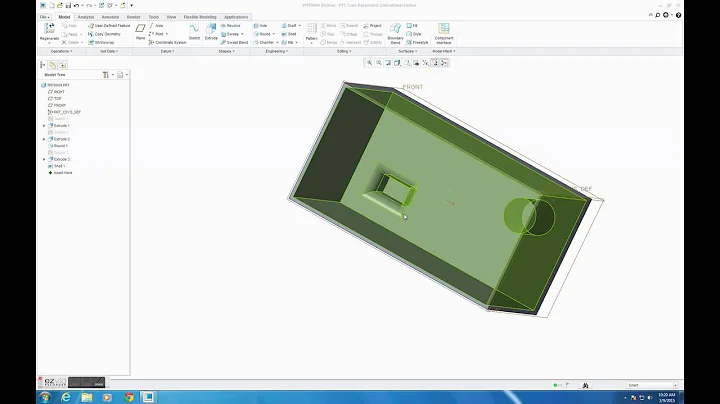Apply the Shell tool from ribbon
This screenshot has width=720, height=404.
click(x=289, y=34)
